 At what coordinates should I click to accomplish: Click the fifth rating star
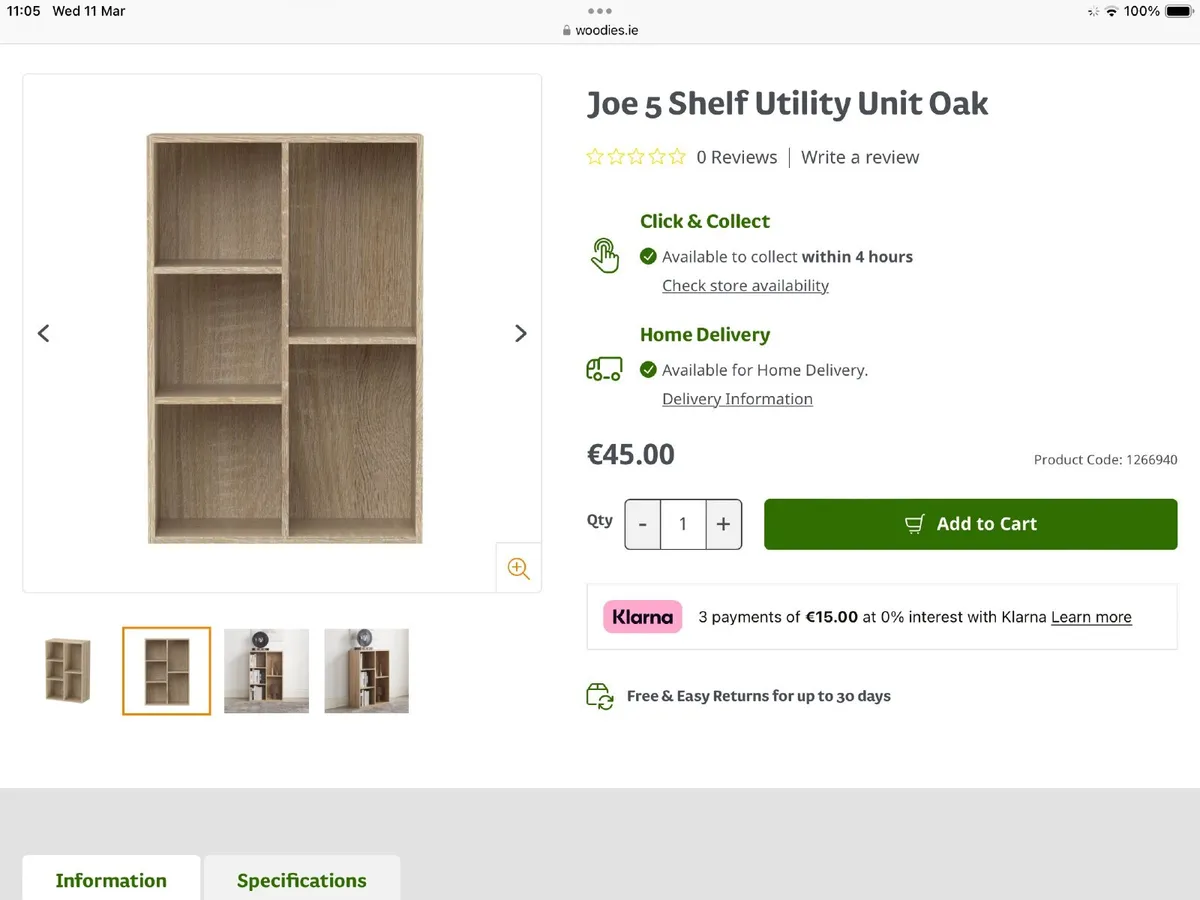tap(676, 157)
